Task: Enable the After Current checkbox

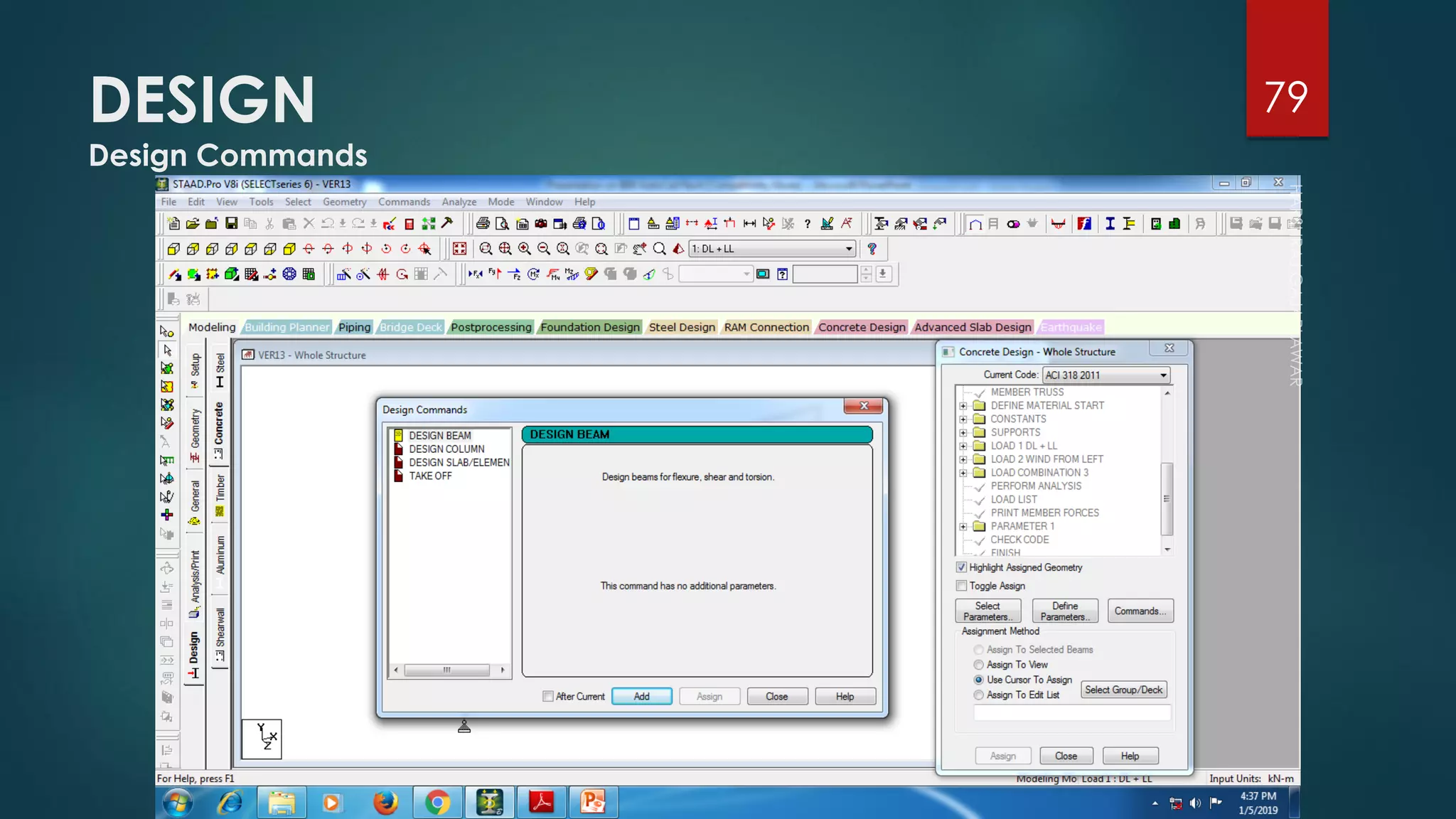Action: pyautogui.click(x=548, y=697)
